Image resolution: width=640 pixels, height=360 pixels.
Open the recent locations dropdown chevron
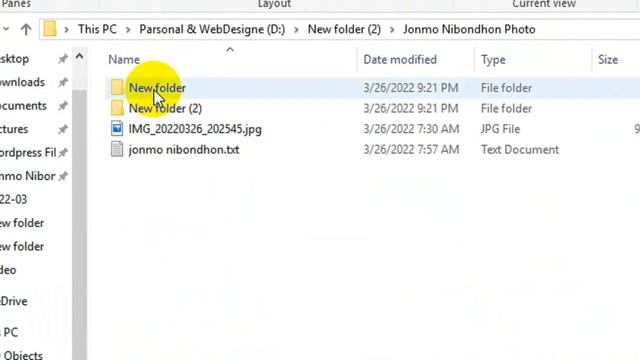6,29
